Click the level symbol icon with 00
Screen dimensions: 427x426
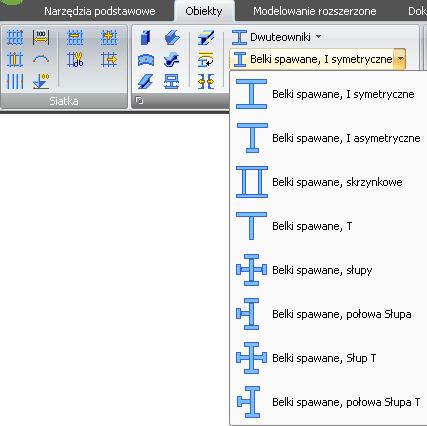pyautogui.click(x=41, y=81)
